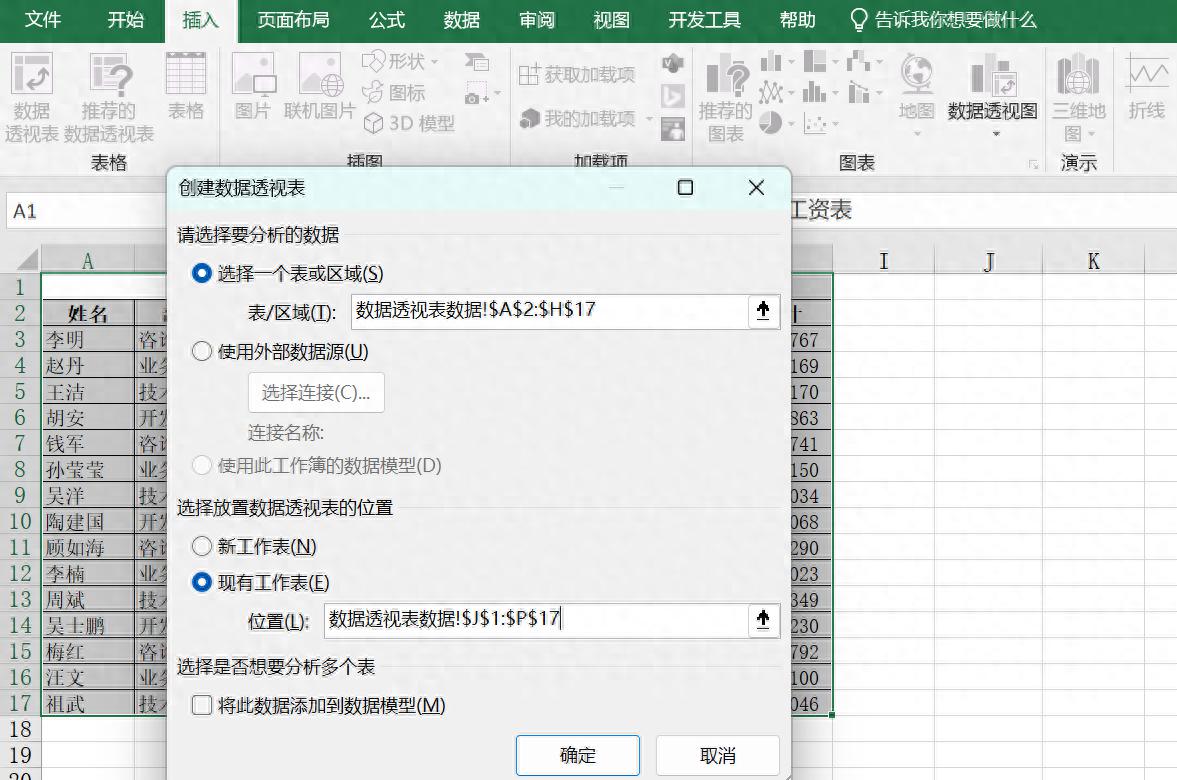Click the Maps (地图) globe icon
Viewport: 1177px width, 780px height.
coord(917,75)
